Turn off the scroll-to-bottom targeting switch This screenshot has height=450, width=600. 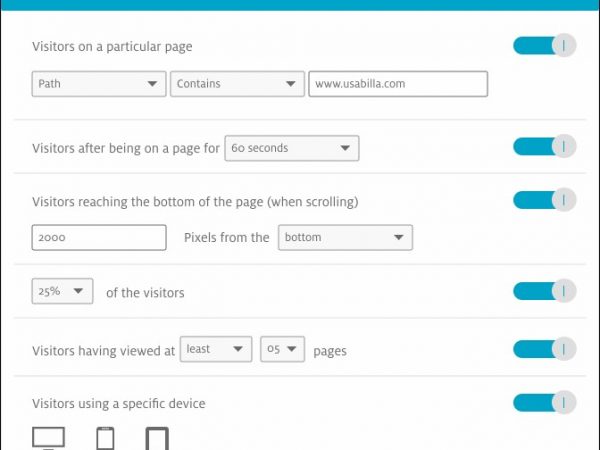(544, 200)
